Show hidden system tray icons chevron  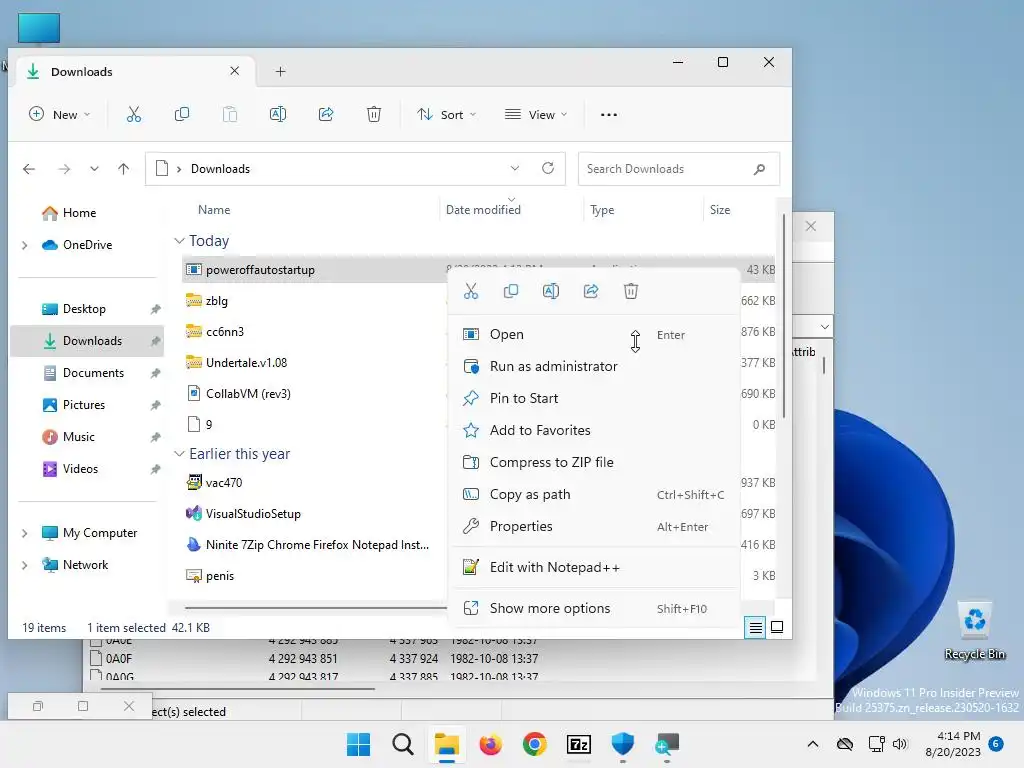[812, 744]
